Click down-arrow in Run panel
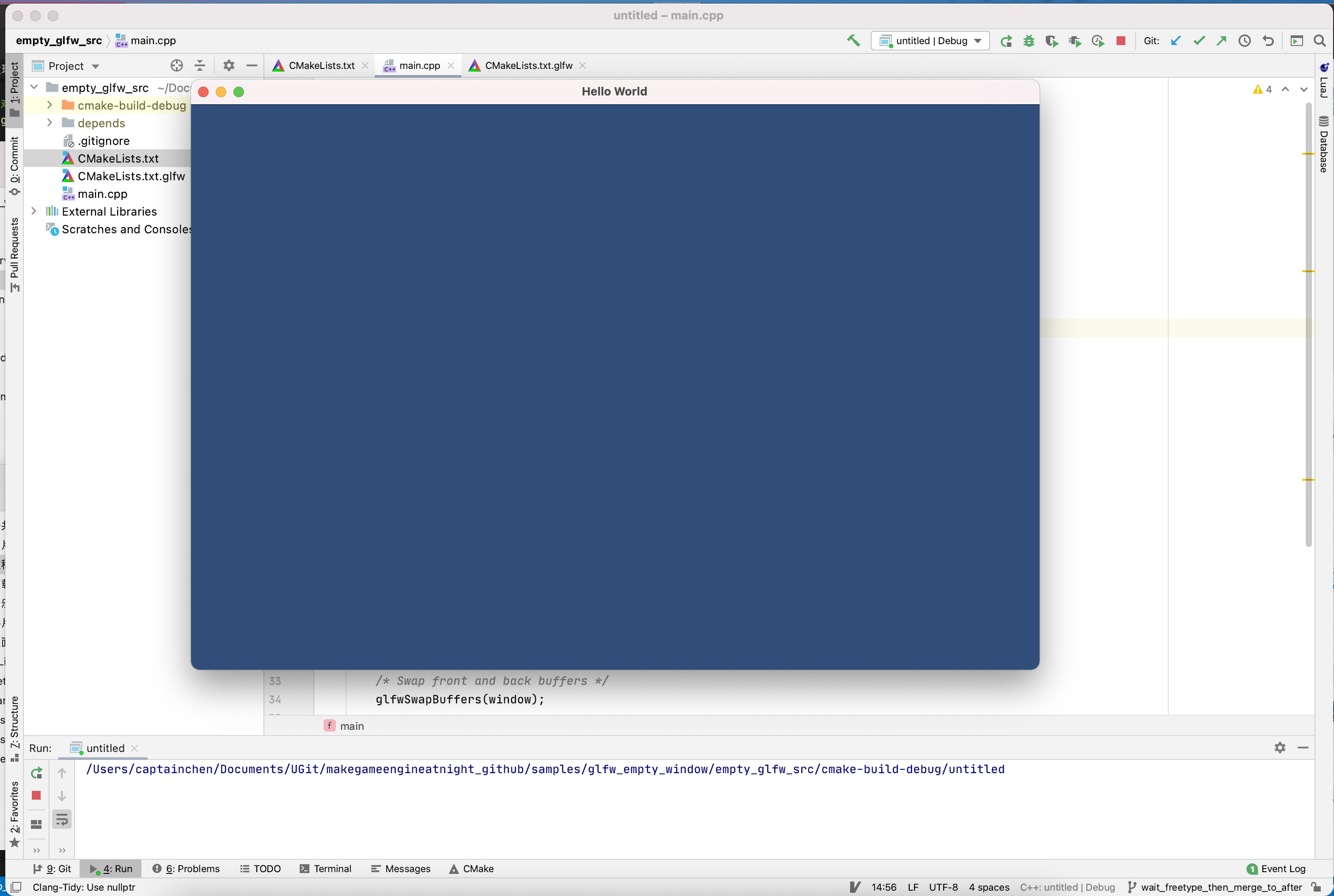Image resolution: width=1334 pixels, height=896 pixels. tap(62, 796)
